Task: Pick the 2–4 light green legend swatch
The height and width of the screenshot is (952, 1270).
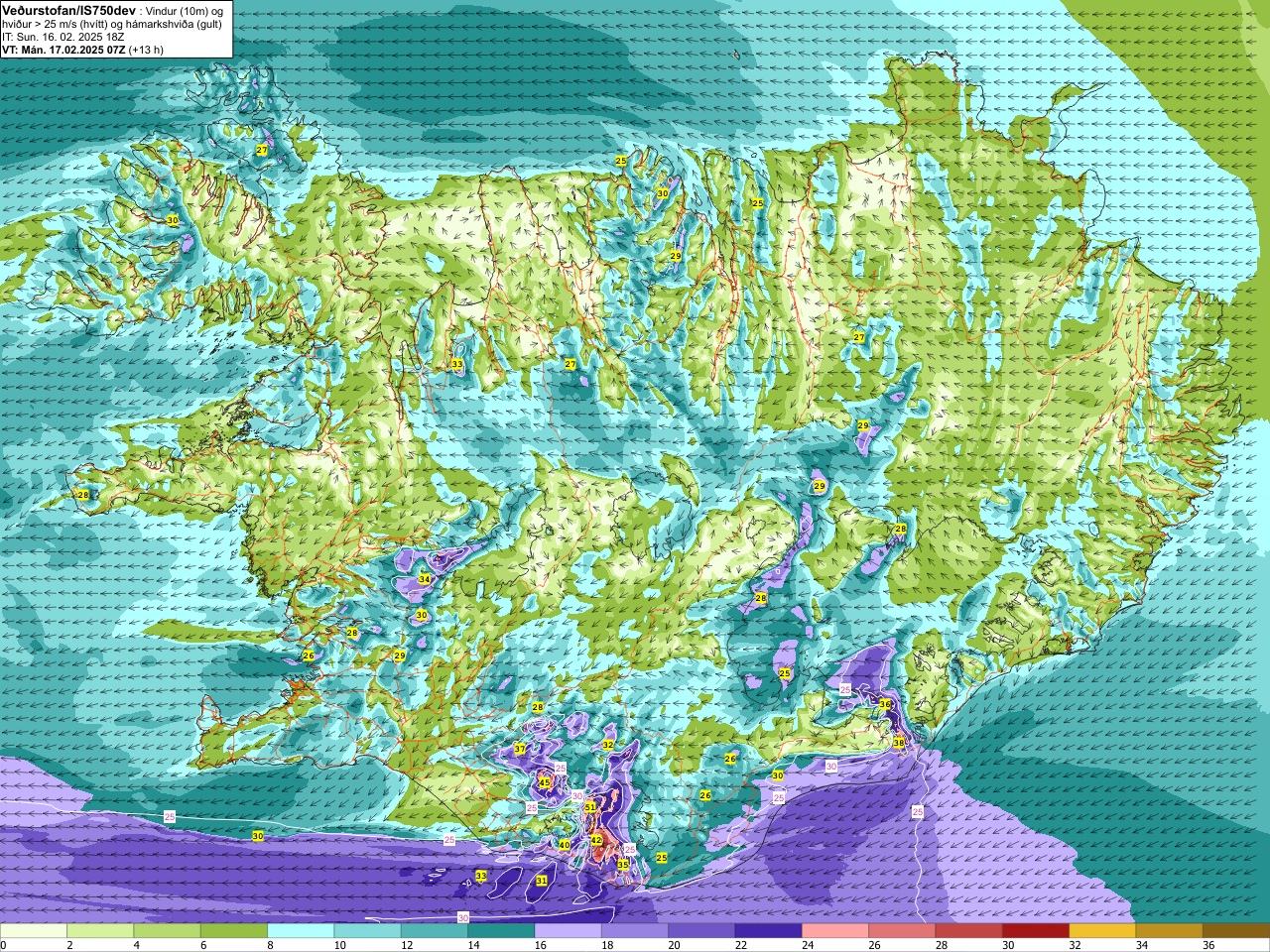Action: pyautogui.click(x=100, y=931)
